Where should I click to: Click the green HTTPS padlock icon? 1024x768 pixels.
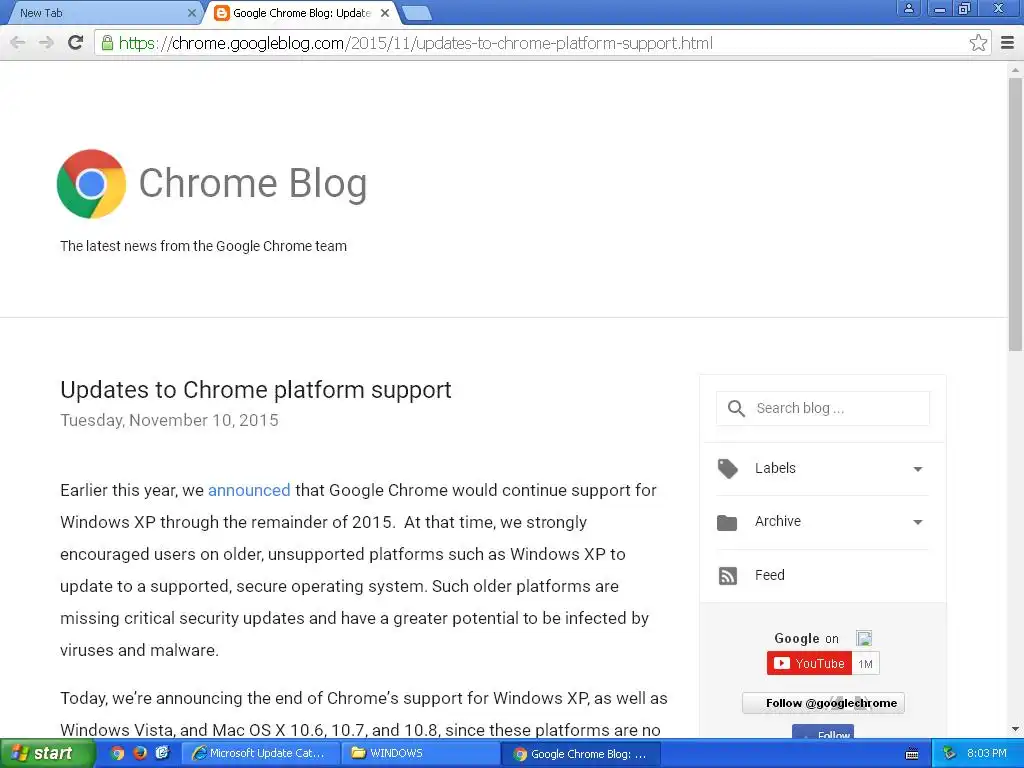point(107,43)
